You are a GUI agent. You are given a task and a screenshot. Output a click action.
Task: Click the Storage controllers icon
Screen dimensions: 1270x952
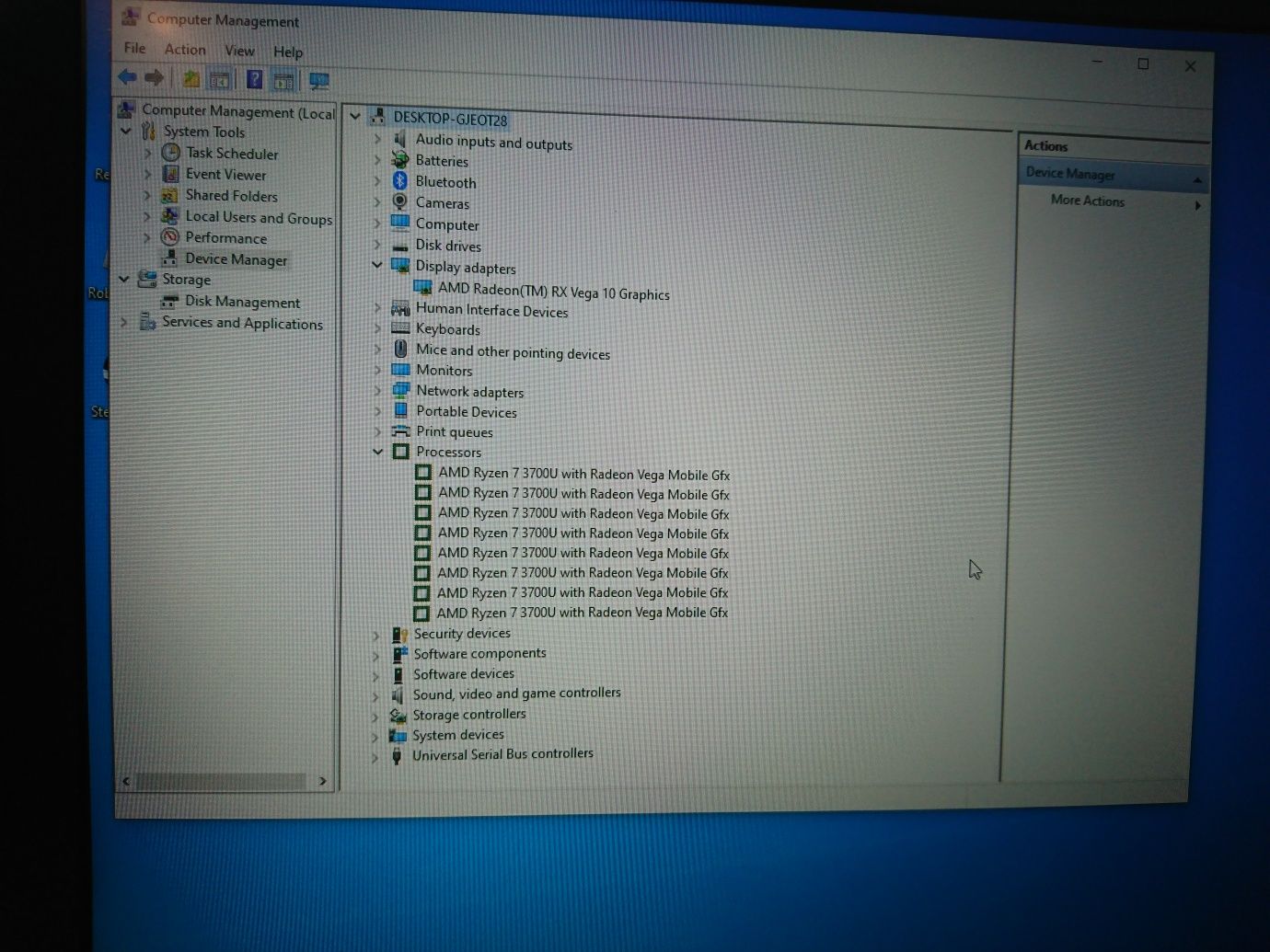click(398, 716)
